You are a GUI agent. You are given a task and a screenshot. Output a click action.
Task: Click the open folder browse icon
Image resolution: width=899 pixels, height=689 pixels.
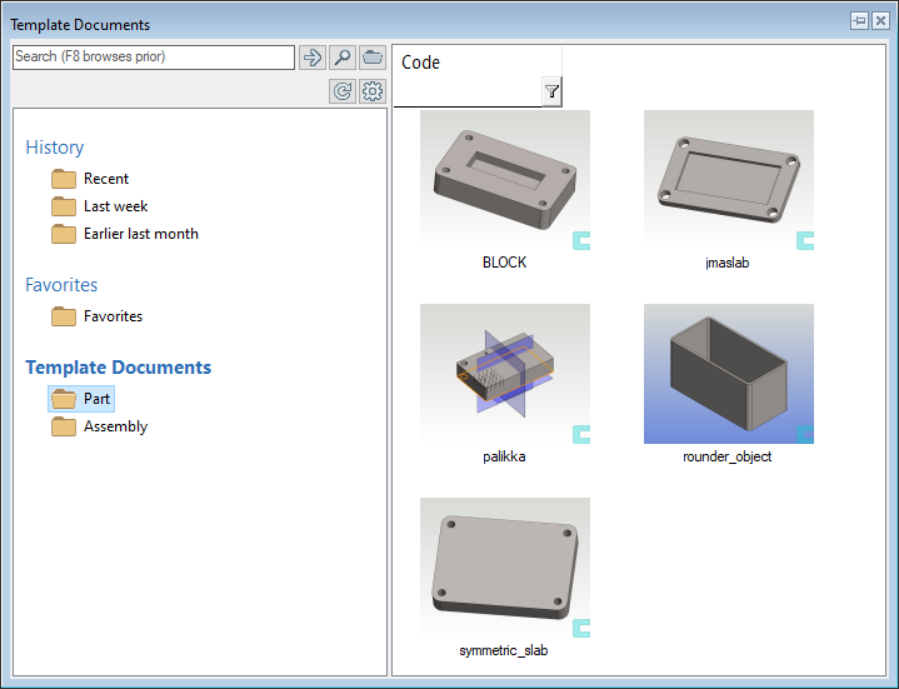click(x=373, y=58)
